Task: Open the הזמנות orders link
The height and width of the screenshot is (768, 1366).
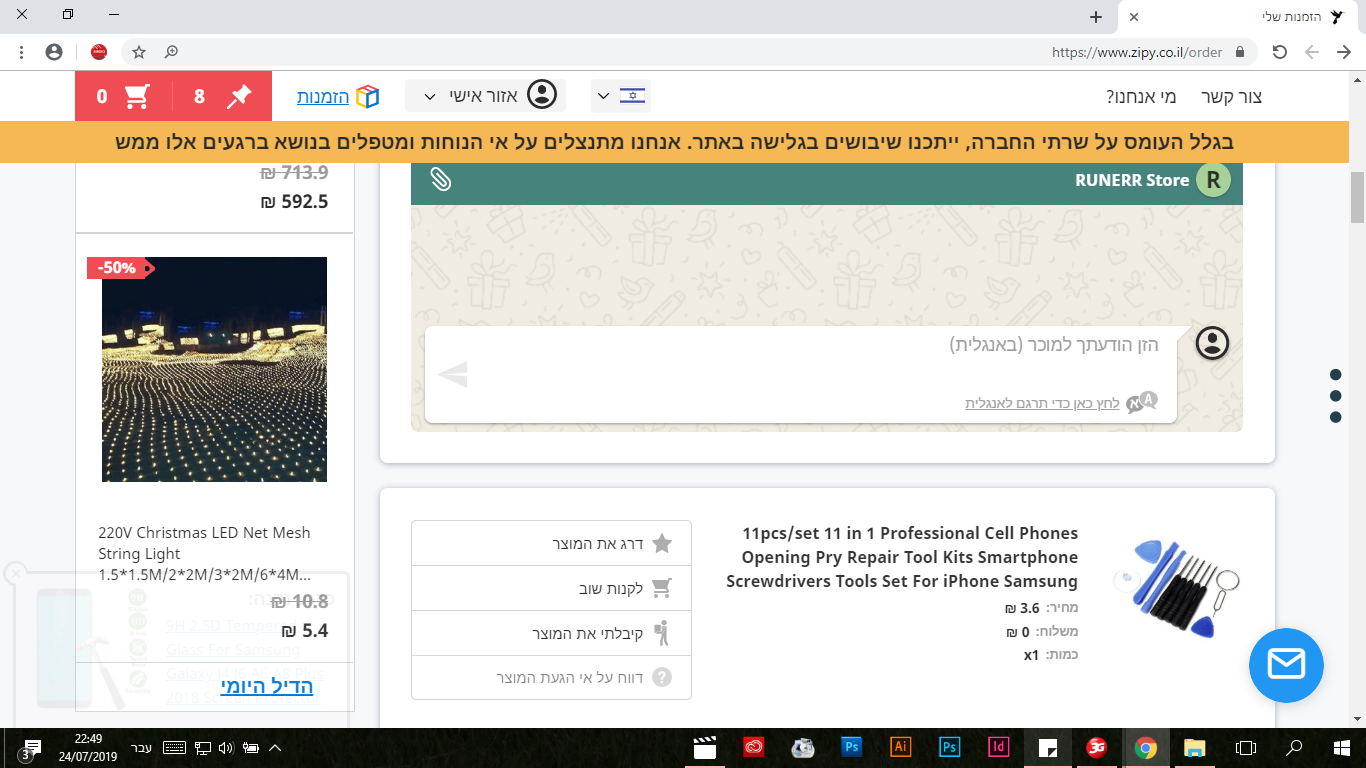Action: [x=339, y=97]
